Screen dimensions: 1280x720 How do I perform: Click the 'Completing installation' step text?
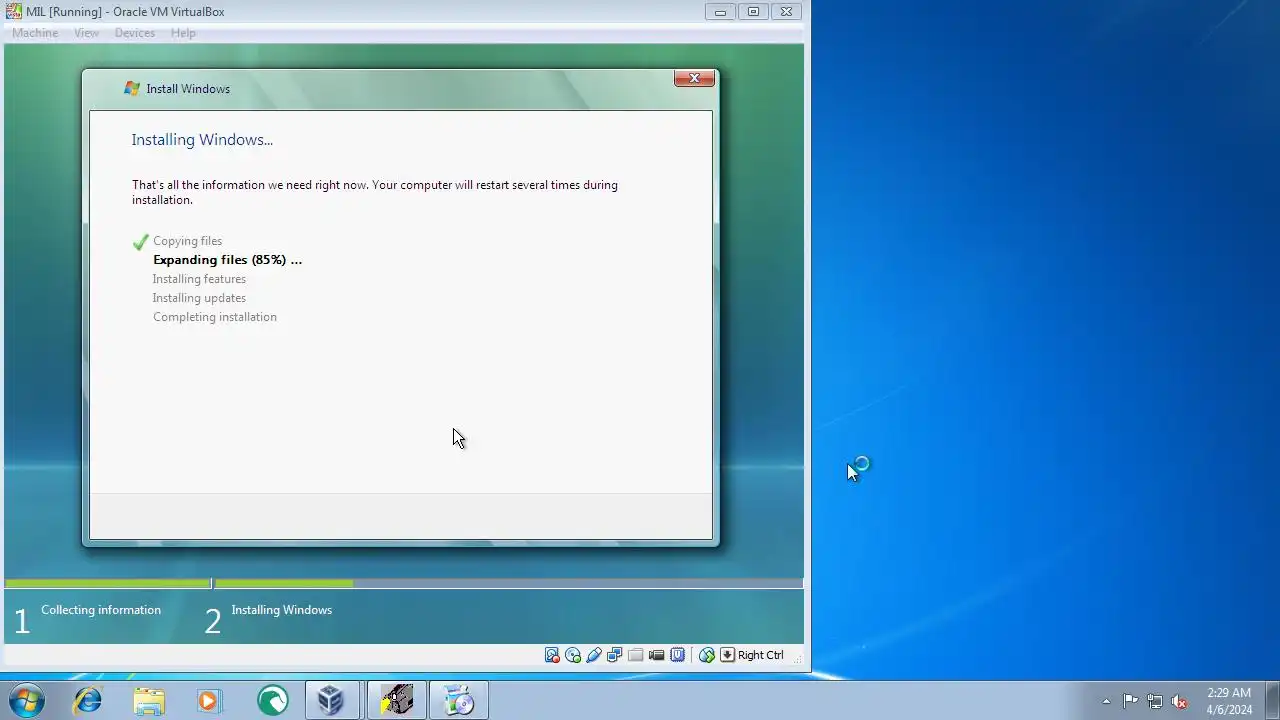[x=215, y=317]
